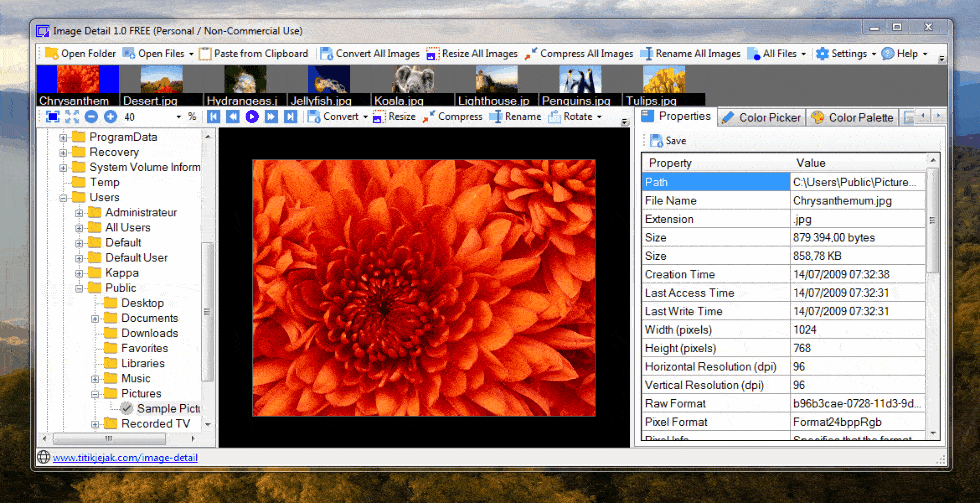Expand the Music folder

[x=95, y=379]
